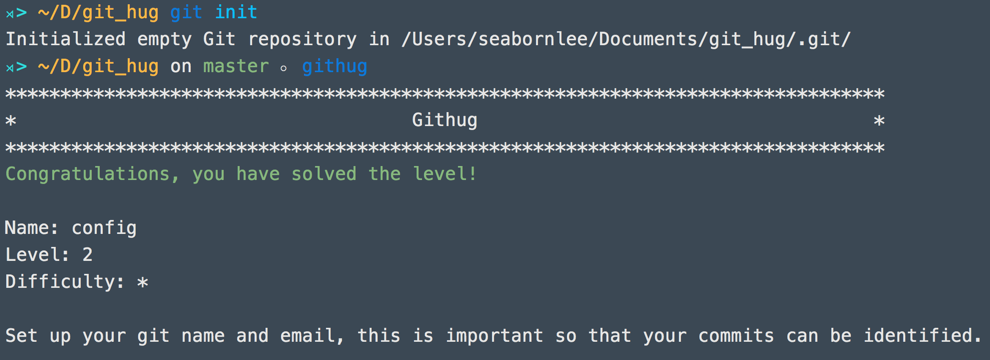The width and height of the screenshot is (990, 360).
Task: Click the small circle after master
Action: 285,68
